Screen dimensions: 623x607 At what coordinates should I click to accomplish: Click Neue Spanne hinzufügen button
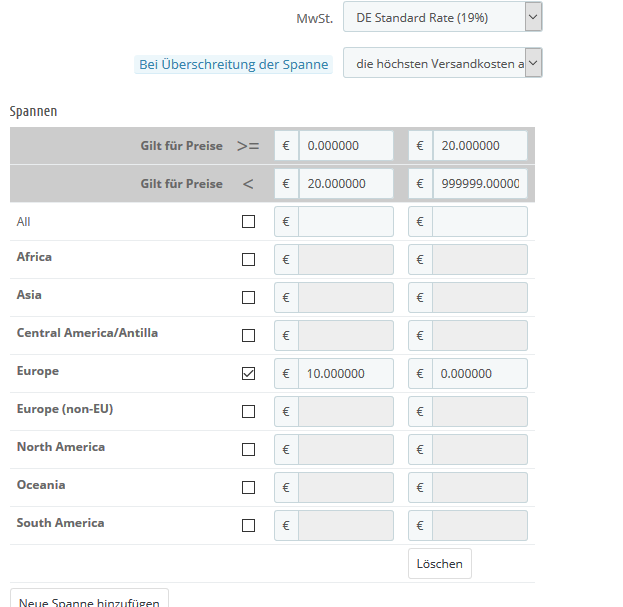[x=89, y=600]
